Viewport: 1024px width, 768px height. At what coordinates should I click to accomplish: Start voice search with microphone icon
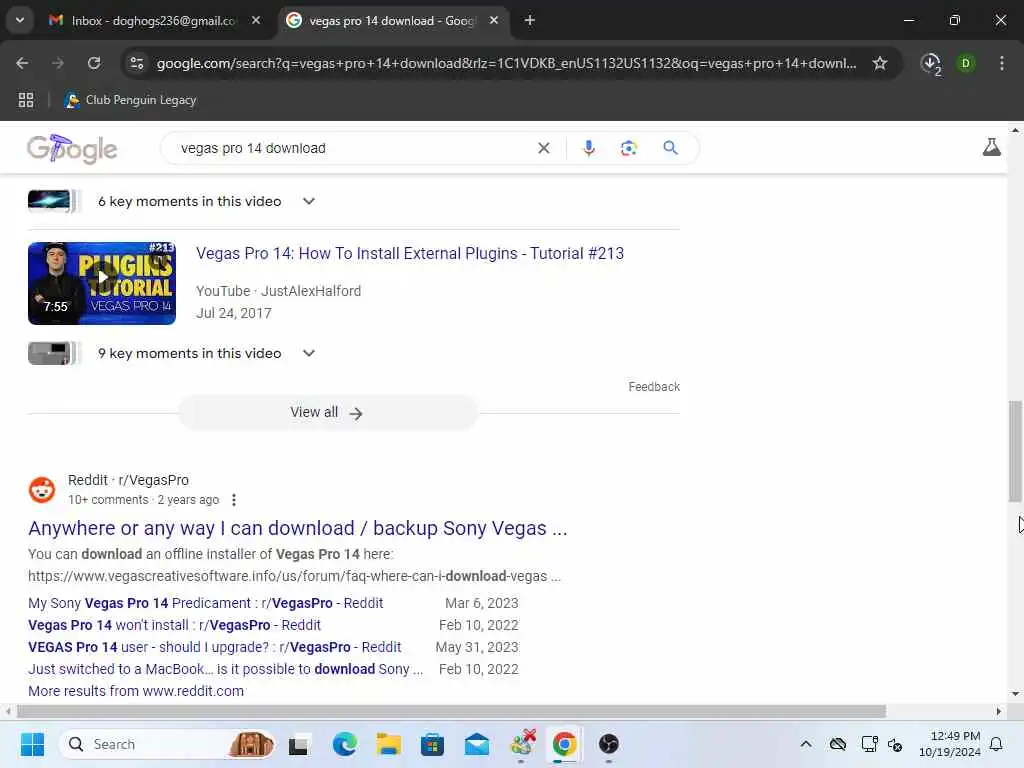(x=588, y=148)
